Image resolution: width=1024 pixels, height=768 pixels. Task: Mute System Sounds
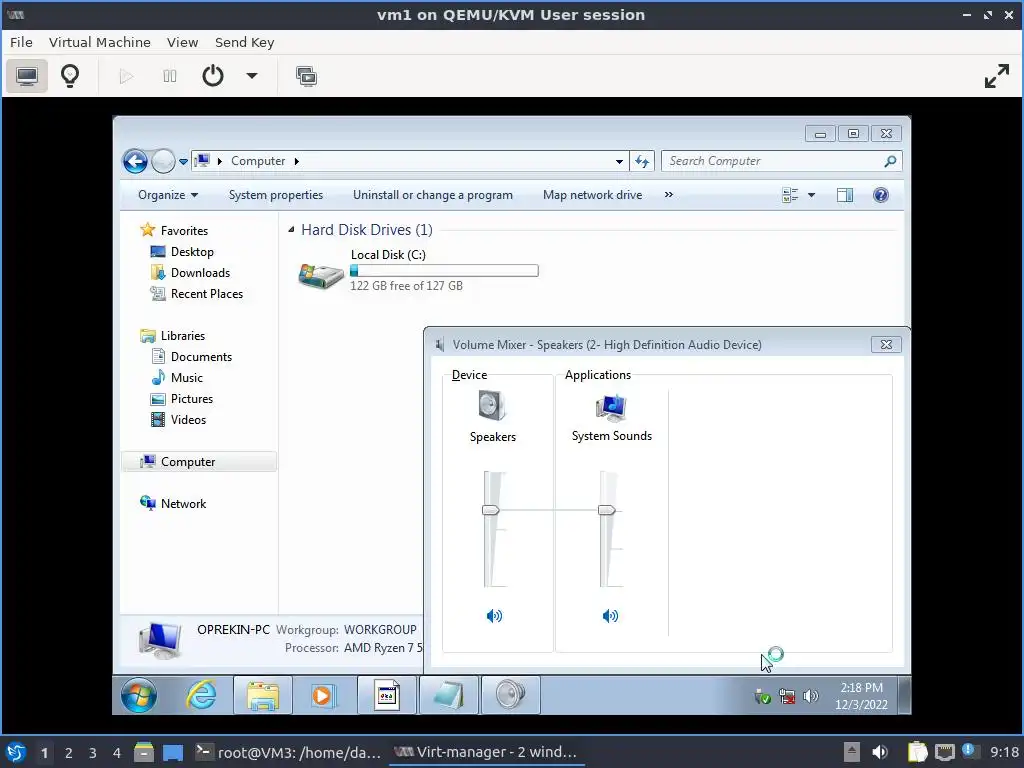610,616
